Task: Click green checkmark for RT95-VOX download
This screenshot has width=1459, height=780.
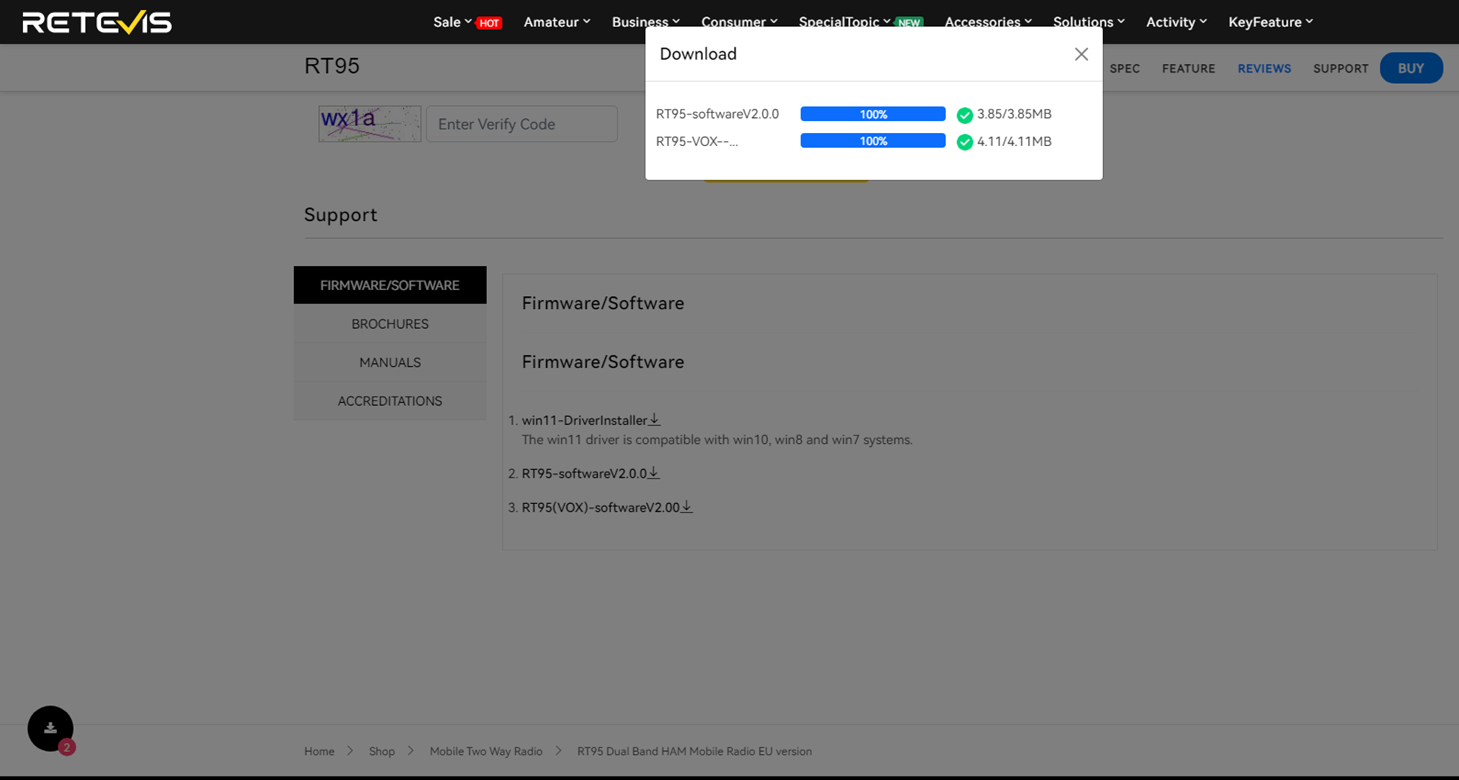Action: point(965,142)
